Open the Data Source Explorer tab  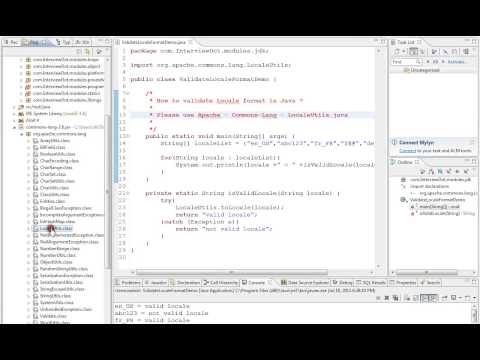pyautogui.click(x=305, y=283)
